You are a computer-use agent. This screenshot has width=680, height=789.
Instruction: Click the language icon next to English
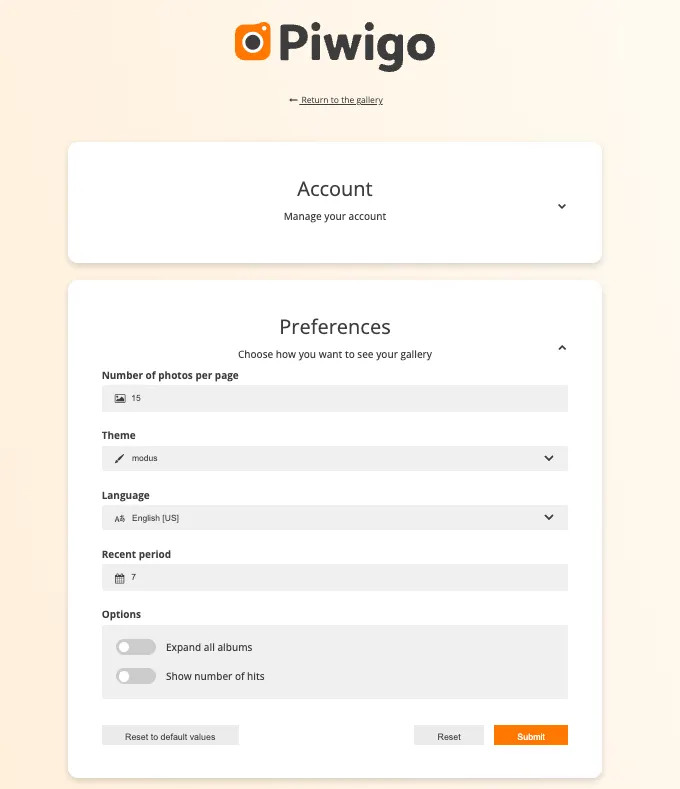click(x=120, y=518)
